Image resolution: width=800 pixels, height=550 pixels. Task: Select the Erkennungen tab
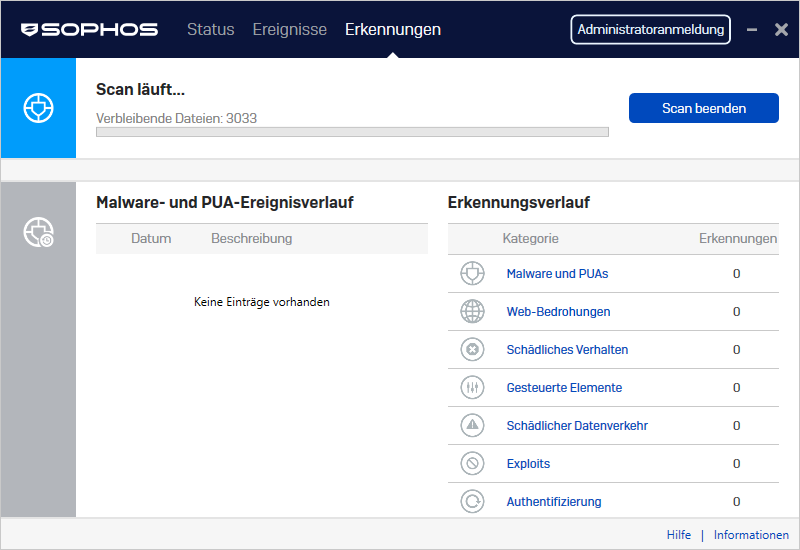tap(393, 30)
